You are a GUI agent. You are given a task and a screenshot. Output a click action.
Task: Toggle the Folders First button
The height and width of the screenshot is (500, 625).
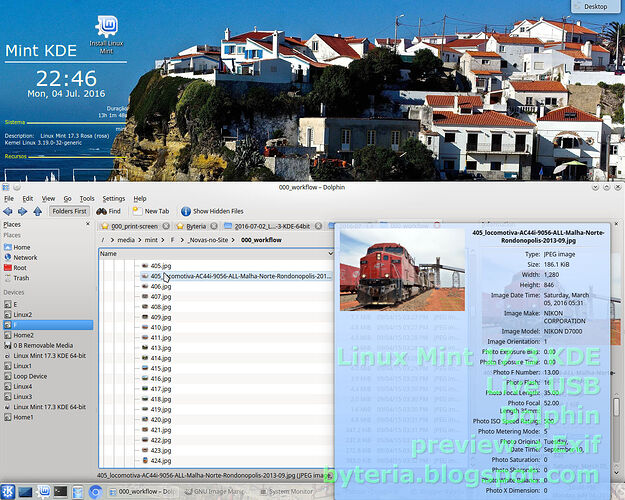pos(69,211)
